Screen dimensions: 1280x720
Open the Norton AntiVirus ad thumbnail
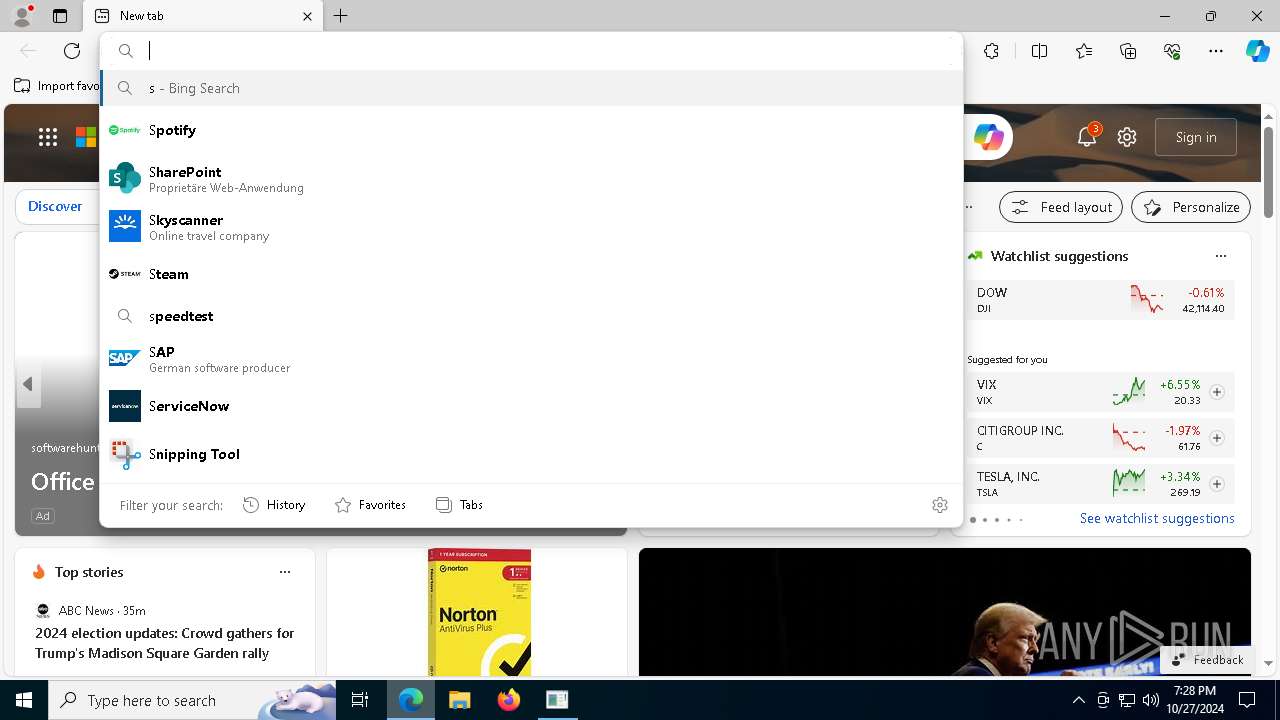(x=479, y=613)
